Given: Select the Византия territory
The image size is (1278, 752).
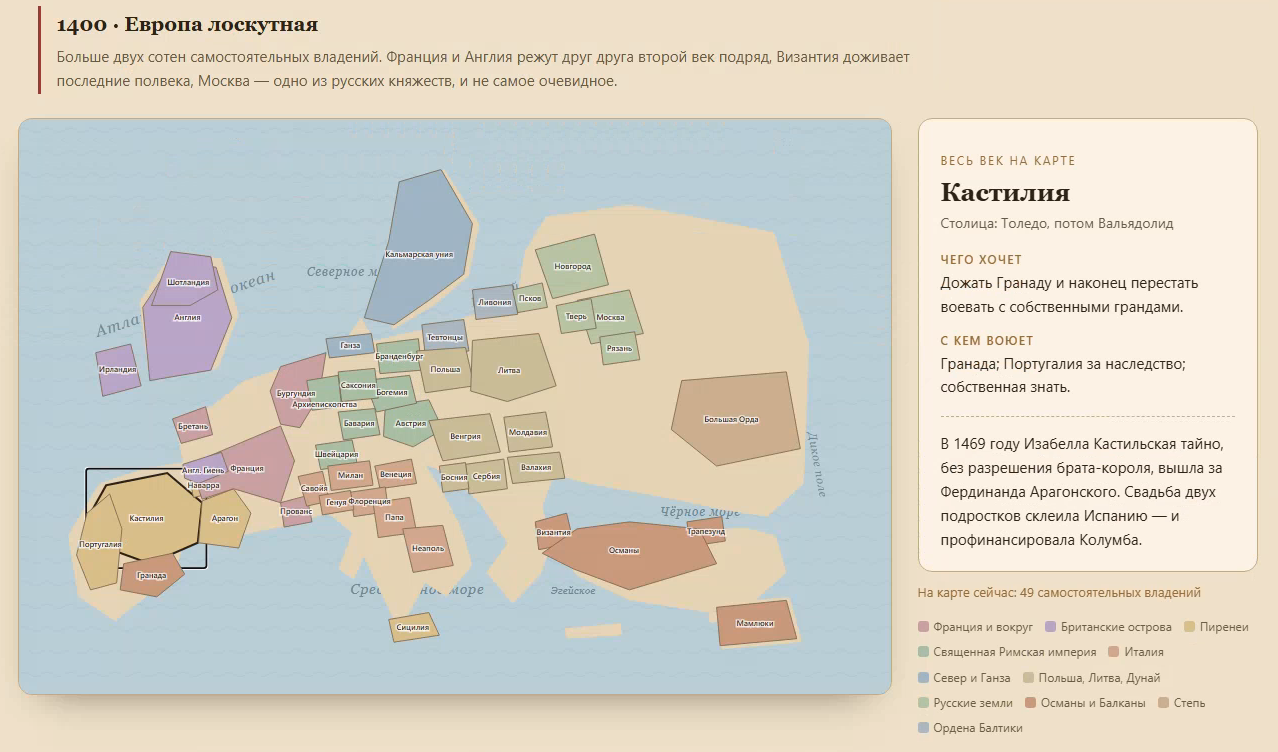Looking at the screenshot, I should pos(553,532).
